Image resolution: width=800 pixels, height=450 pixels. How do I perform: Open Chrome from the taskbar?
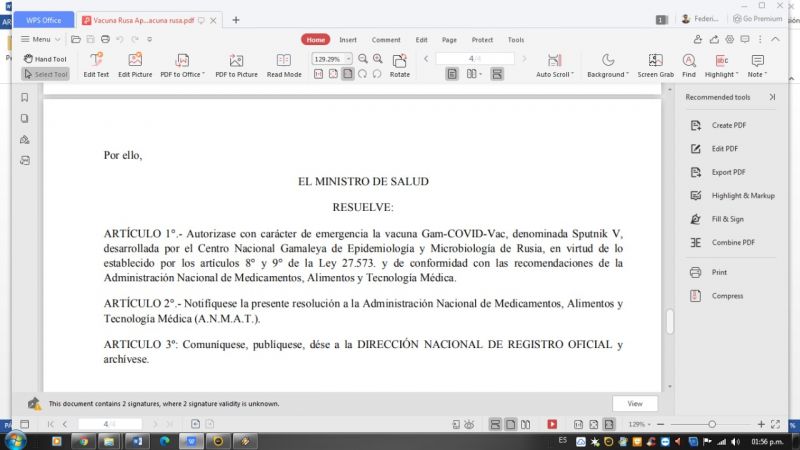83,441
